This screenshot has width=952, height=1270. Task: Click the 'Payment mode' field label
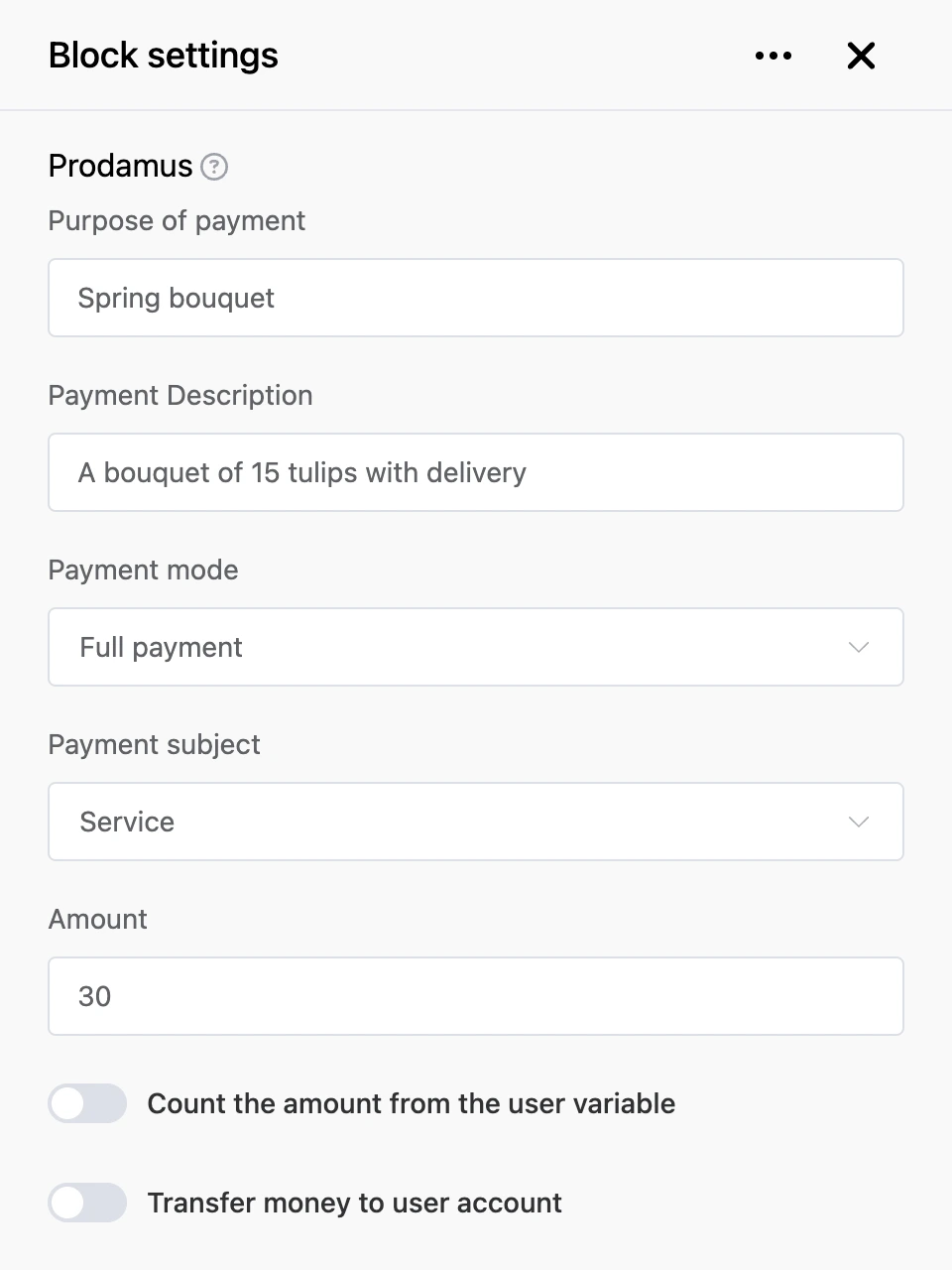[144, 570]
